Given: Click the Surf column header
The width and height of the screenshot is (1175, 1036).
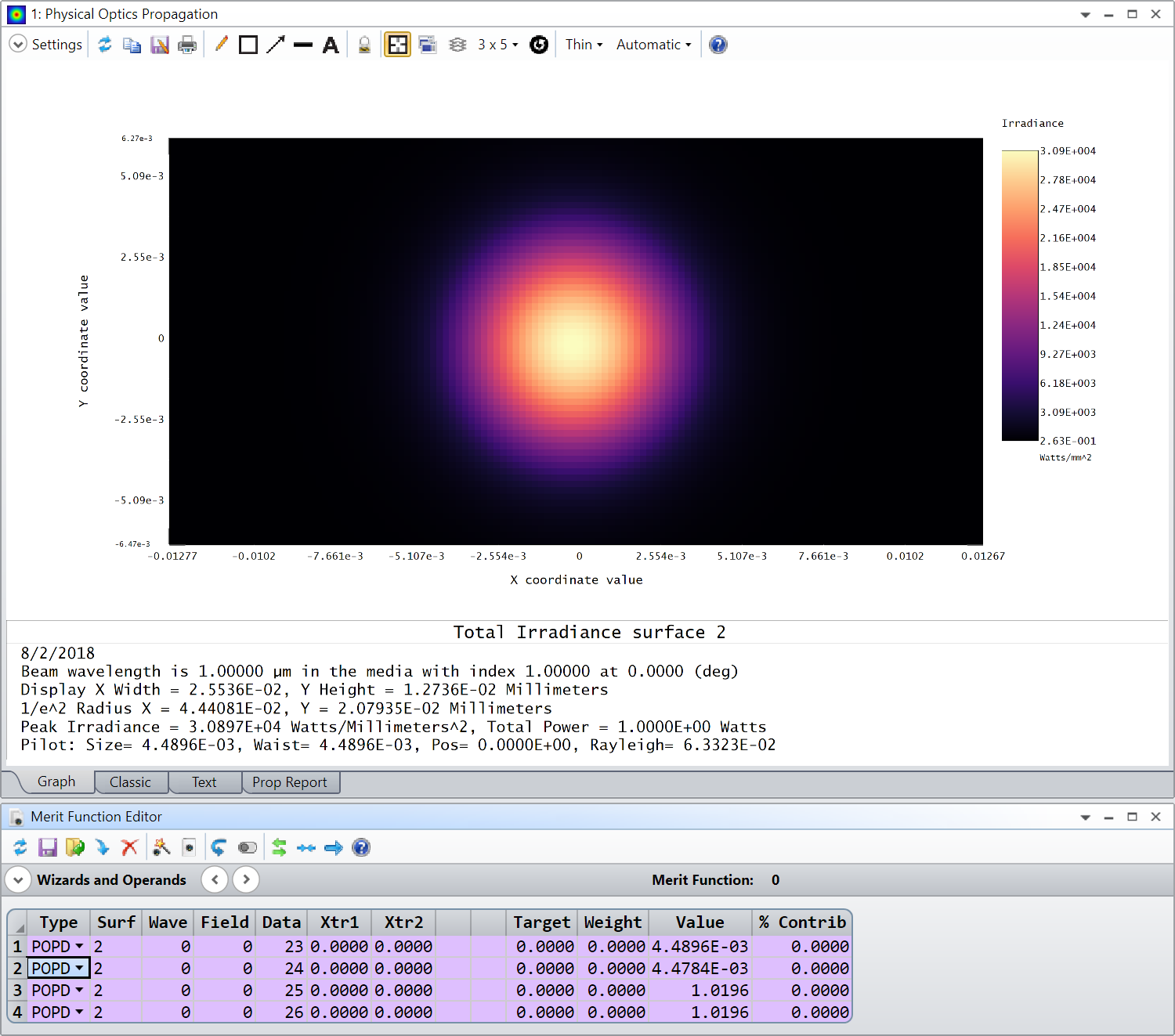Looking at the screenshot, I should pos(116,922).
